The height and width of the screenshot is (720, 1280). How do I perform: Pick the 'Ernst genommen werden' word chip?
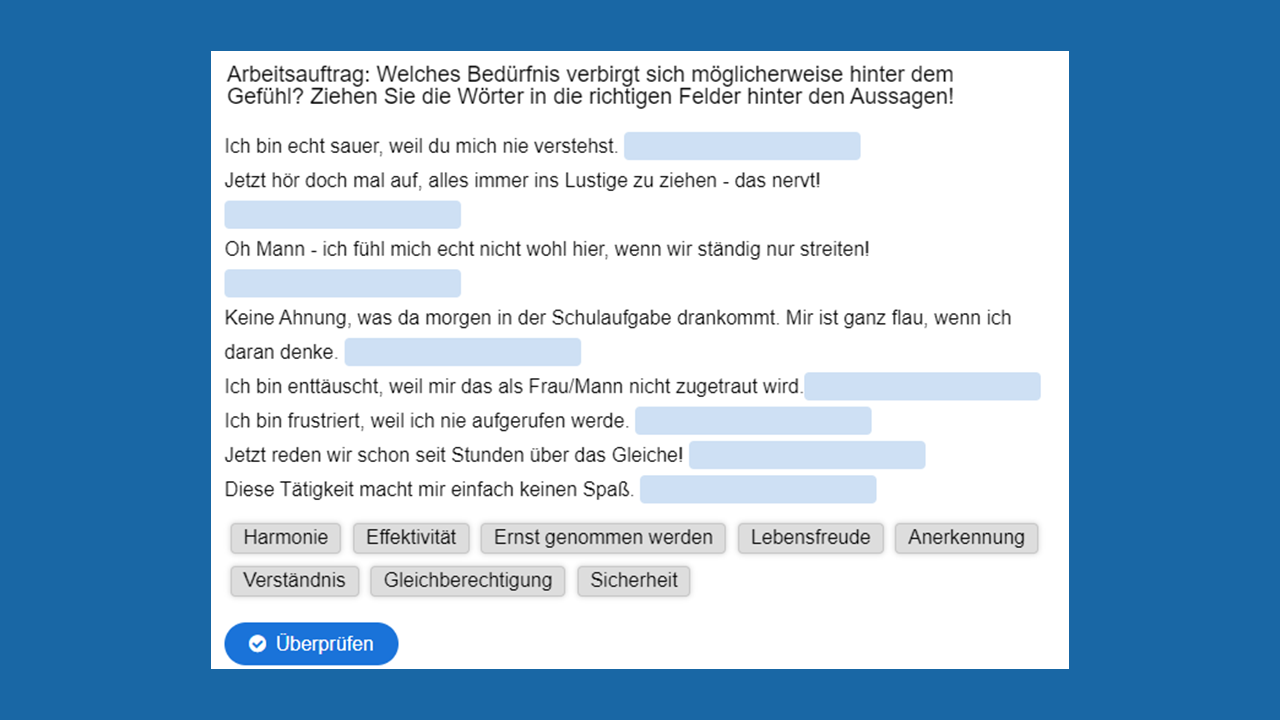click(603, 538)
